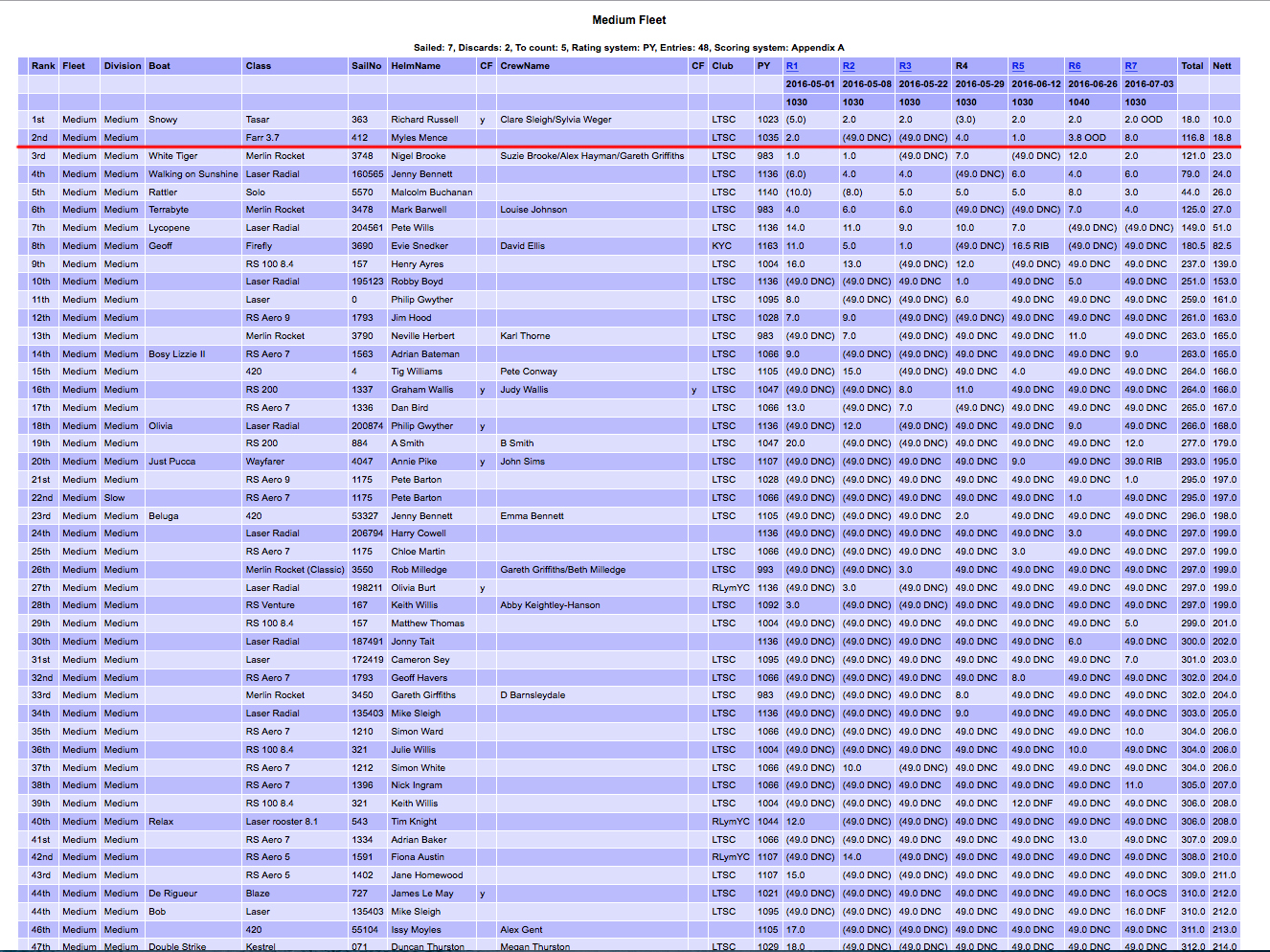Click the date cell 2016-06-26

click(1093, 84)
